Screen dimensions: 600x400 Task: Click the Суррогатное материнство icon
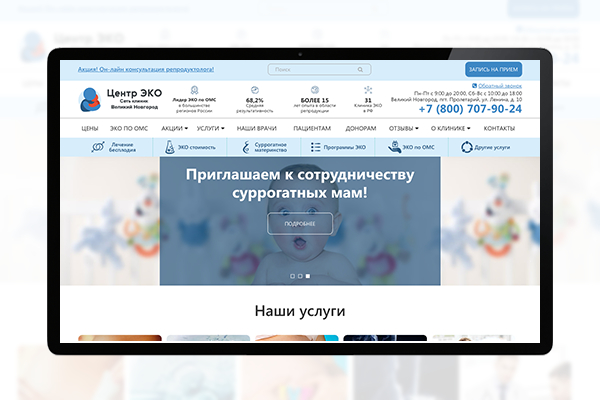point(246,147)
